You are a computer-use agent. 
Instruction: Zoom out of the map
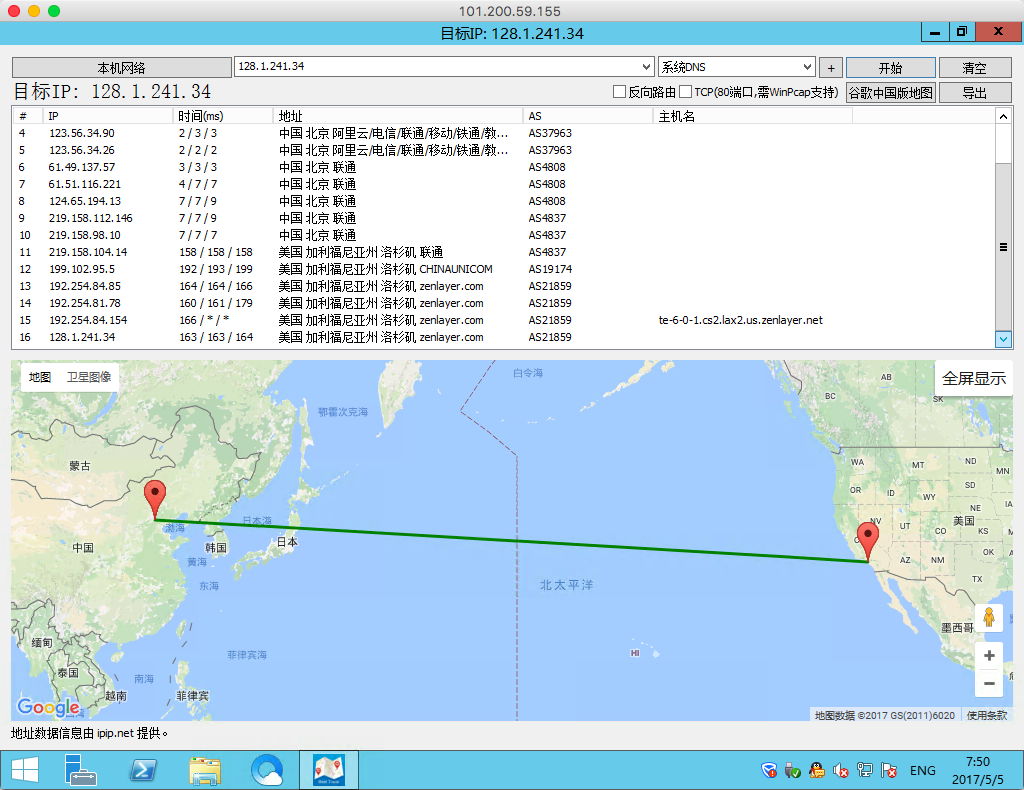[988, 684]
